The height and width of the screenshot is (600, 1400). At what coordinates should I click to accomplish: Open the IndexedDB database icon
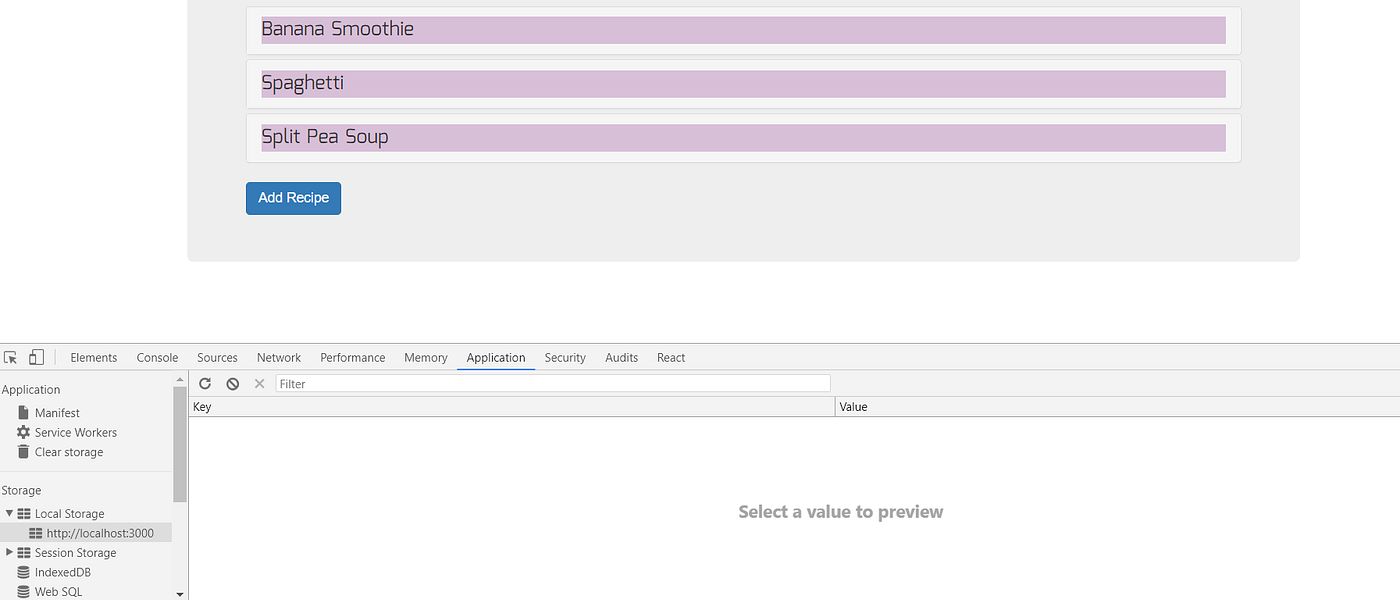23,572
